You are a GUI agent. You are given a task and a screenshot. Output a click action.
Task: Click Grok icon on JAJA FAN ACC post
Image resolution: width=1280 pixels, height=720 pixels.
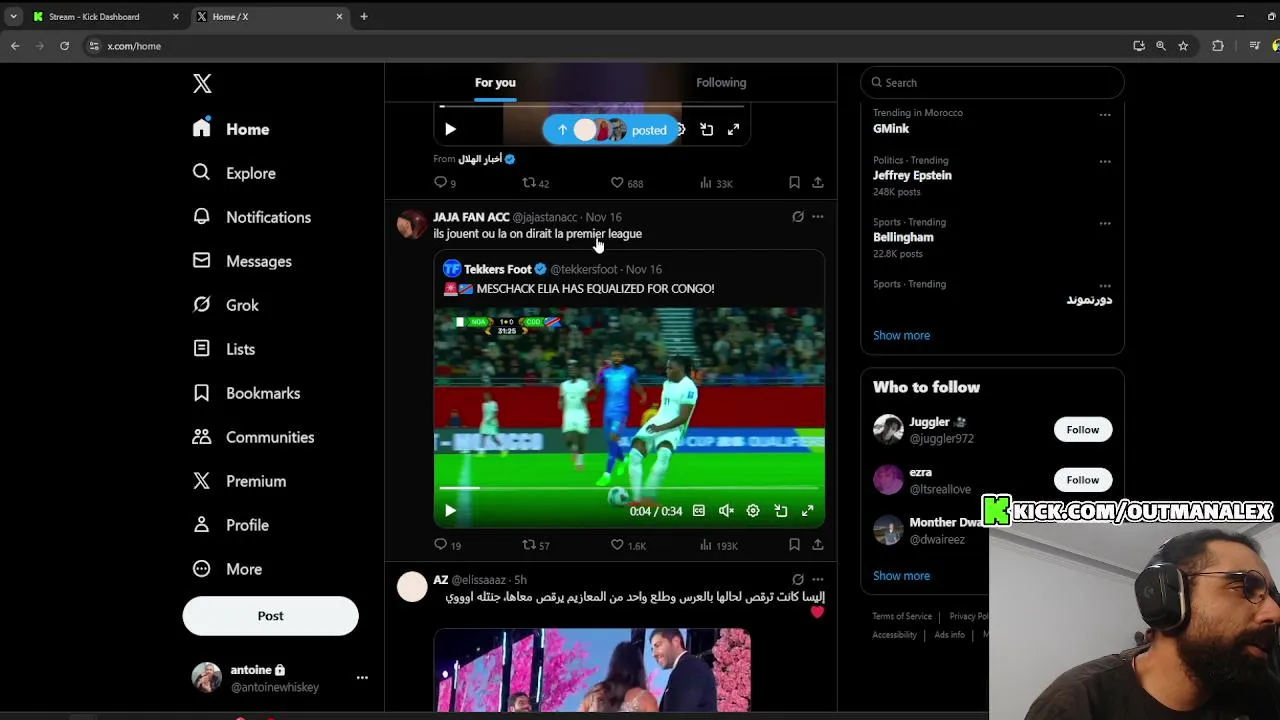[x=798, y=217]
